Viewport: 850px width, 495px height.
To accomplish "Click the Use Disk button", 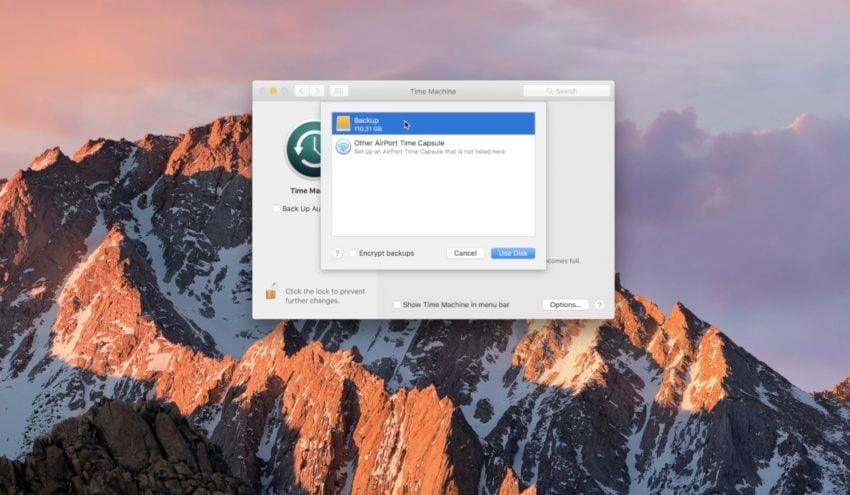I will click(x=513, y=253).
